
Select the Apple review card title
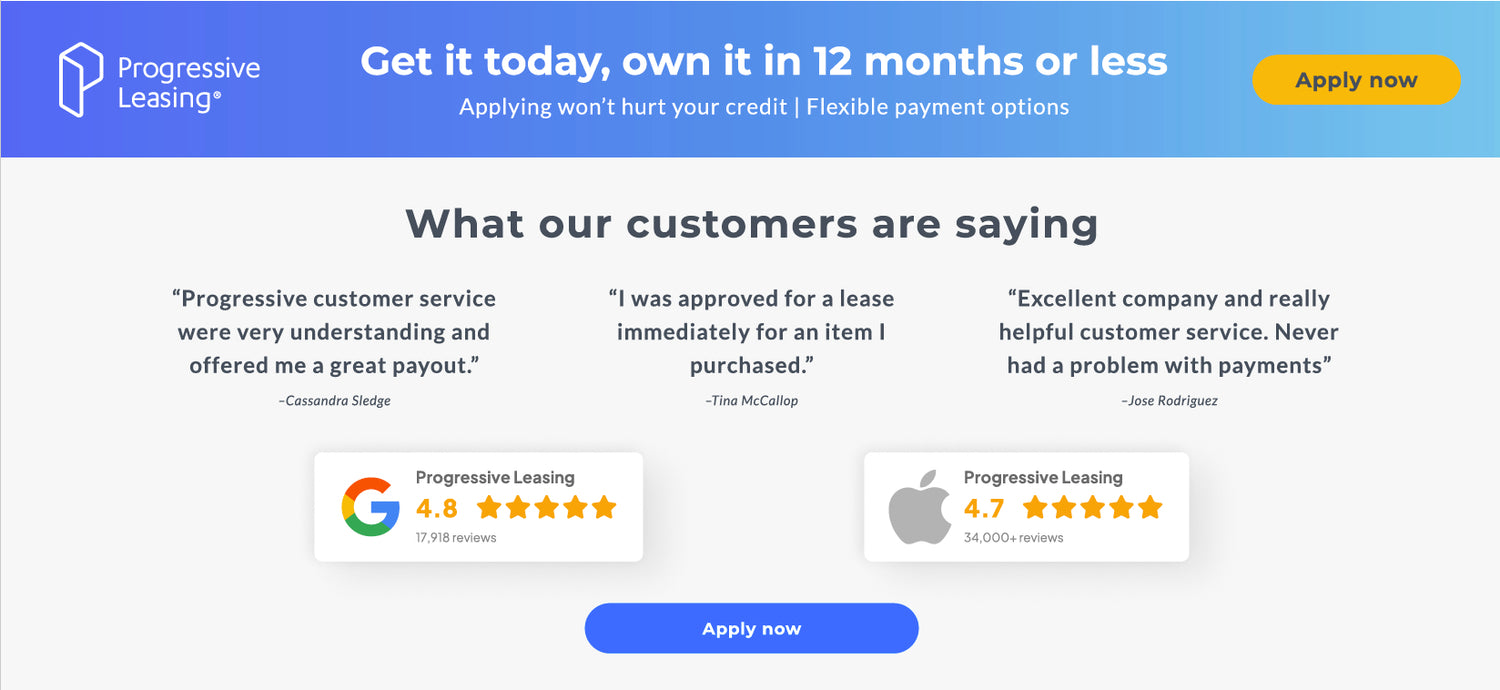(x=1043, y=478)
